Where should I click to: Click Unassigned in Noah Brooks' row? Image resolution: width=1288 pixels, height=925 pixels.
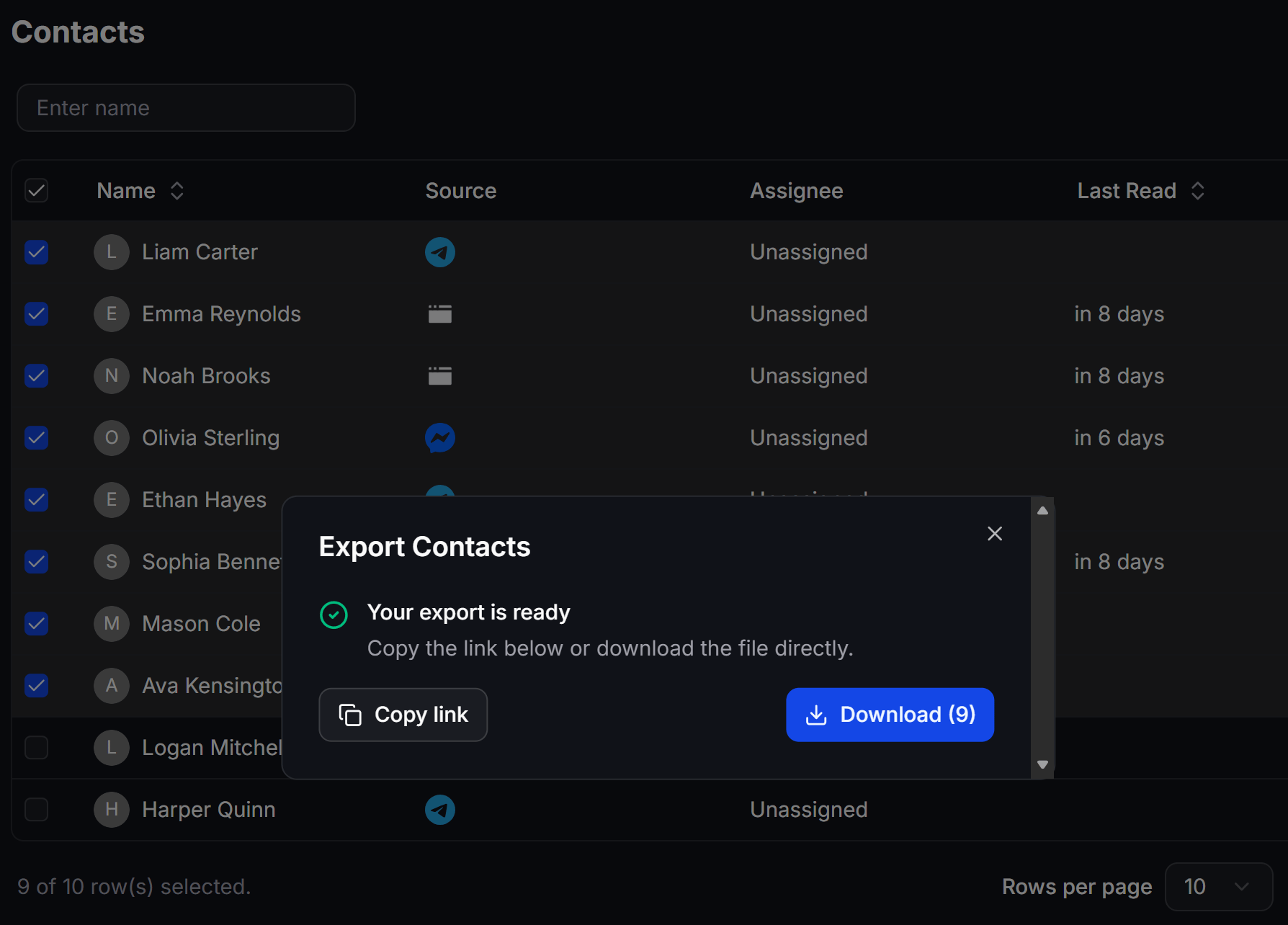tap(808, 376)
